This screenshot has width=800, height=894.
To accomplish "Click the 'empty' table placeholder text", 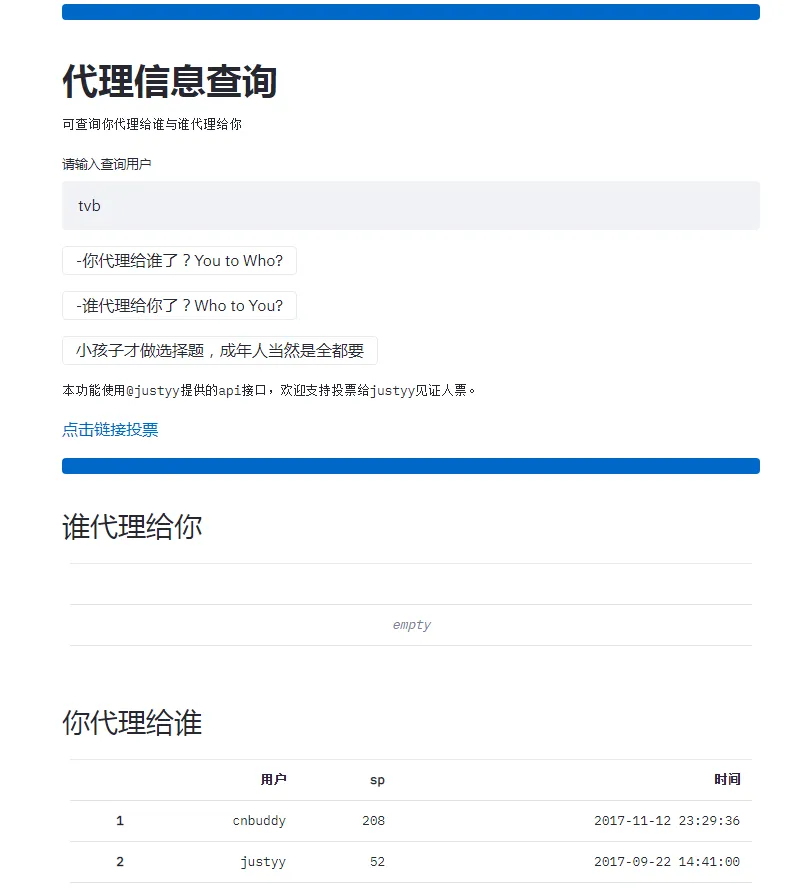I will (x=411, y=625).
